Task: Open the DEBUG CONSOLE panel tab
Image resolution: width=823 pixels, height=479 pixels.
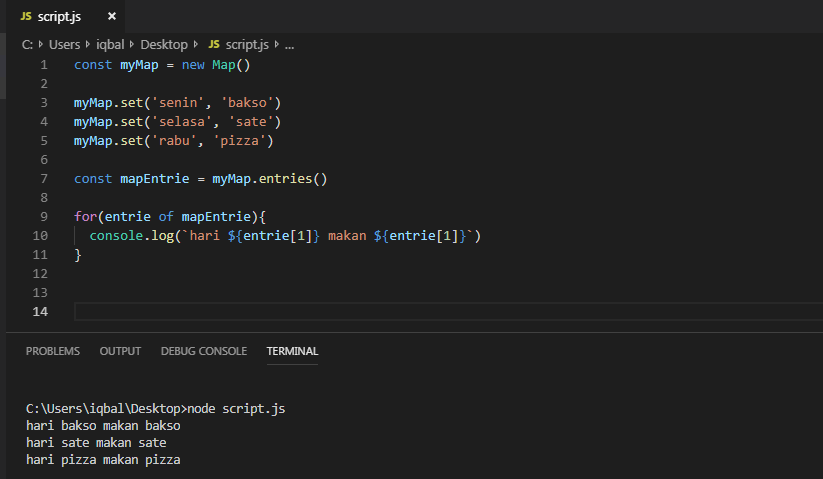Action: click(x=204, y=351)
